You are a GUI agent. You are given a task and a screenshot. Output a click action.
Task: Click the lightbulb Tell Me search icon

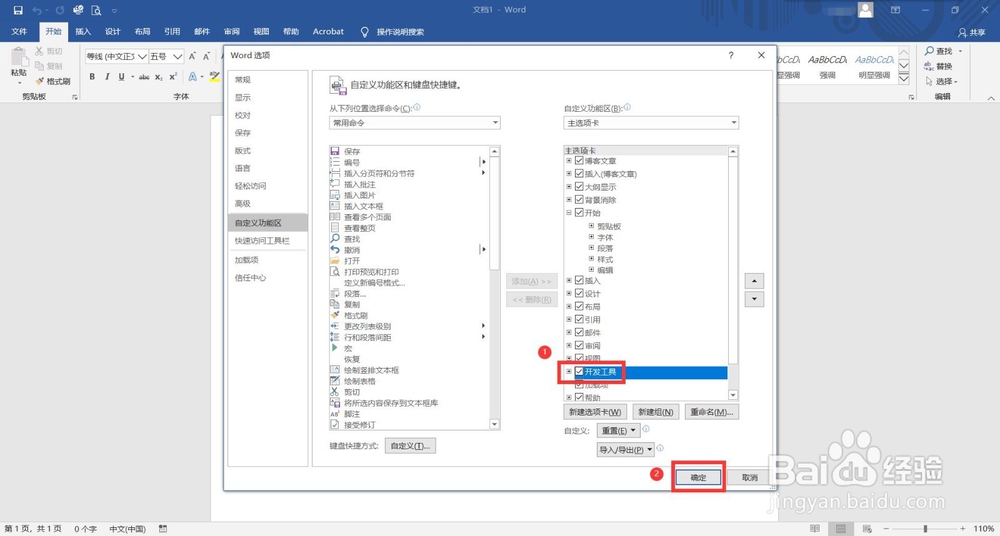point(365,31)
